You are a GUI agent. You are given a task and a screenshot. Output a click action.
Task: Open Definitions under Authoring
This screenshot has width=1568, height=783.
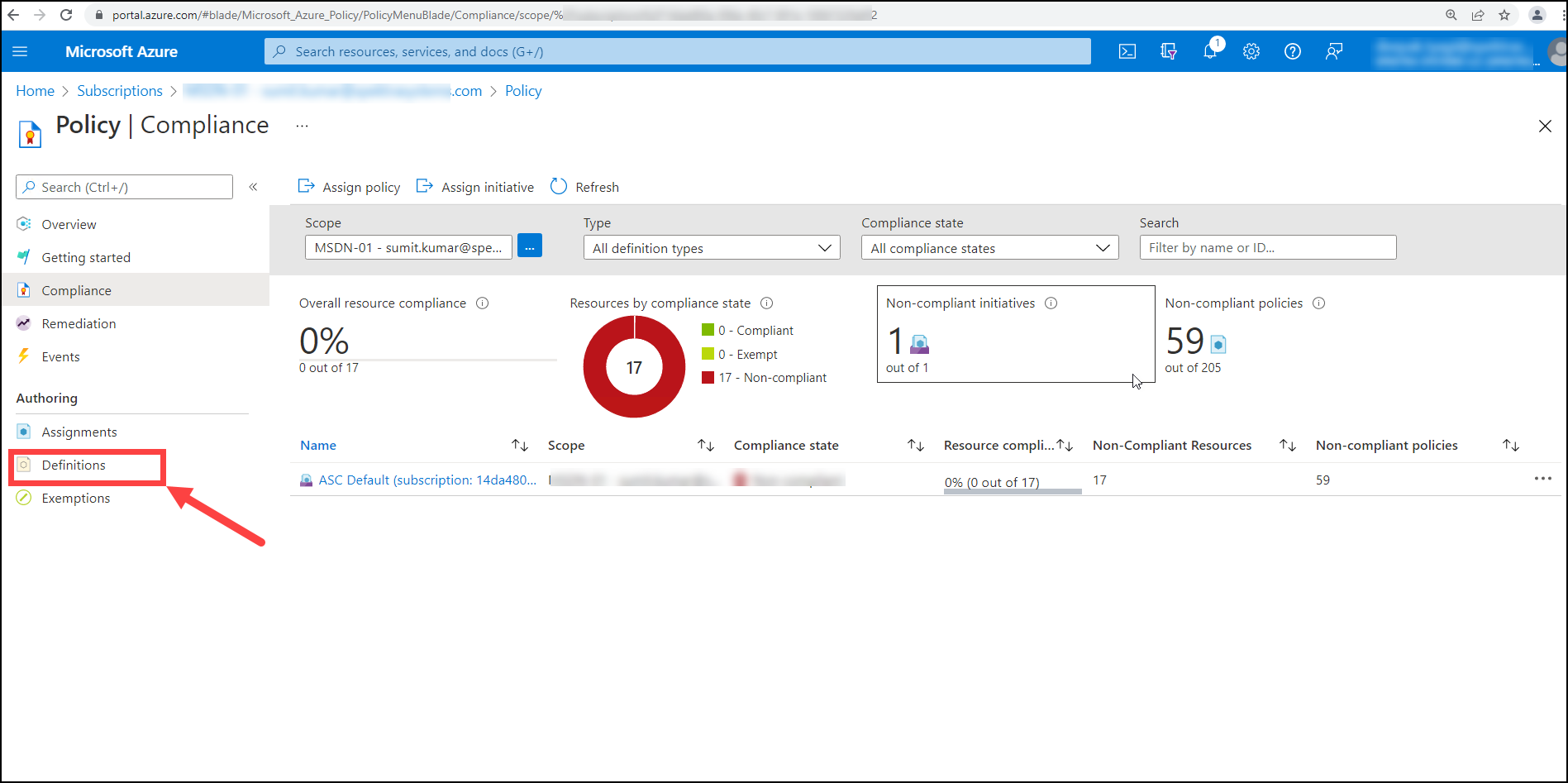click(74, 465)
